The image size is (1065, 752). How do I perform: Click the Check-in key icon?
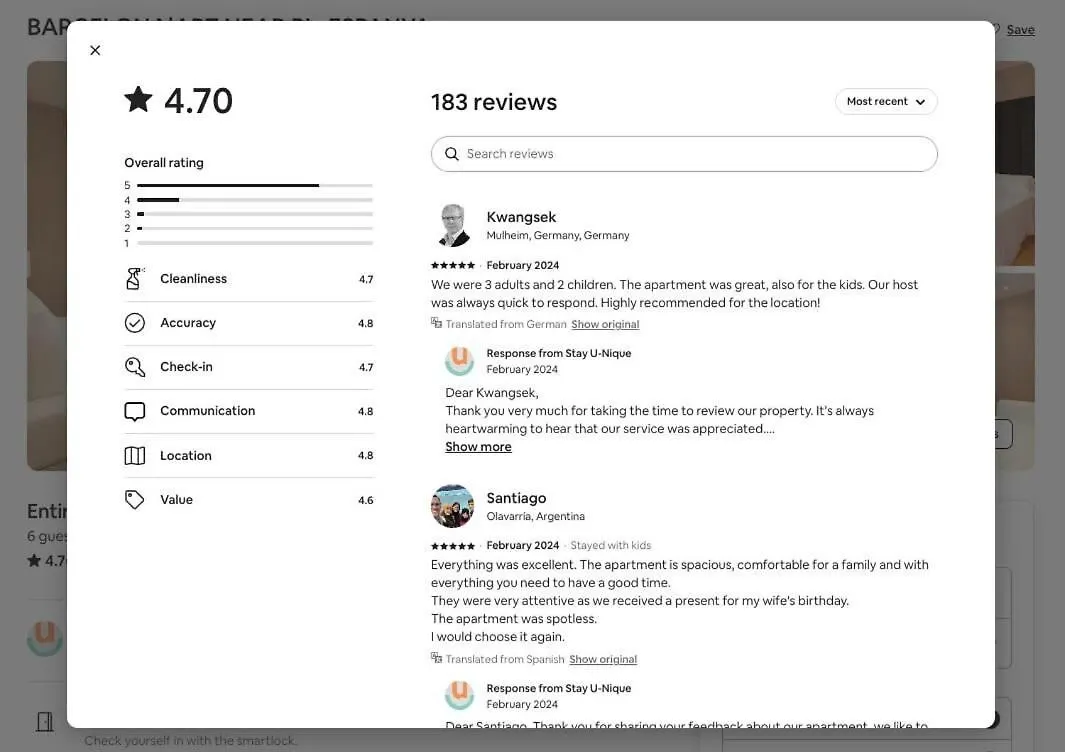134,367
